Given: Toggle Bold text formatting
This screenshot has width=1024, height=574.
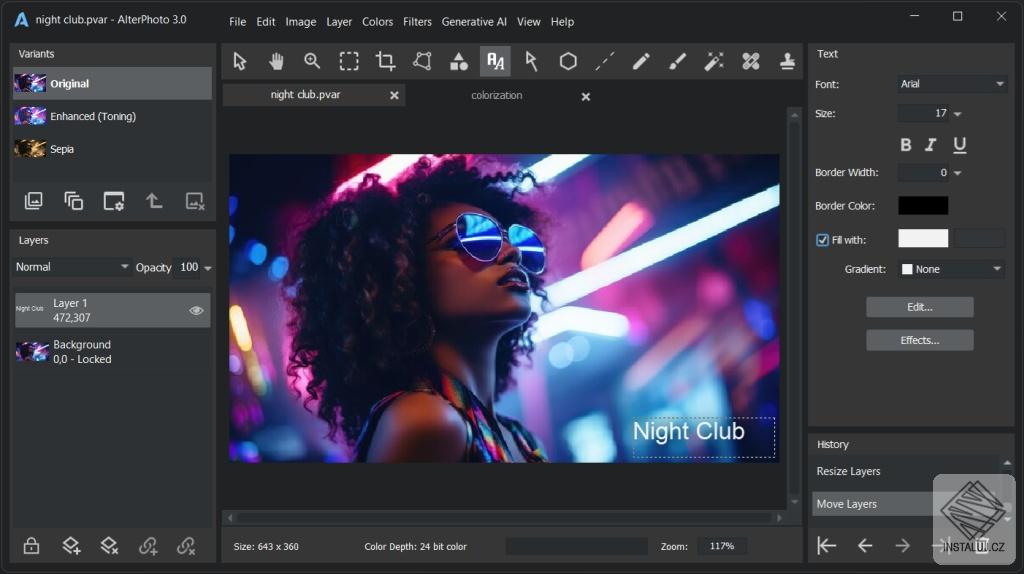Looking at the screenshot, I should pyautogui.click(x=906, y=145).
